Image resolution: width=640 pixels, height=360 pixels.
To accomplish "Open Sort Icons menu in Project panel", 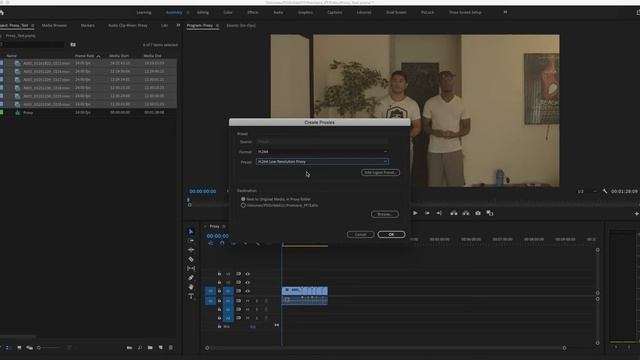I will [x=69, y=348].
